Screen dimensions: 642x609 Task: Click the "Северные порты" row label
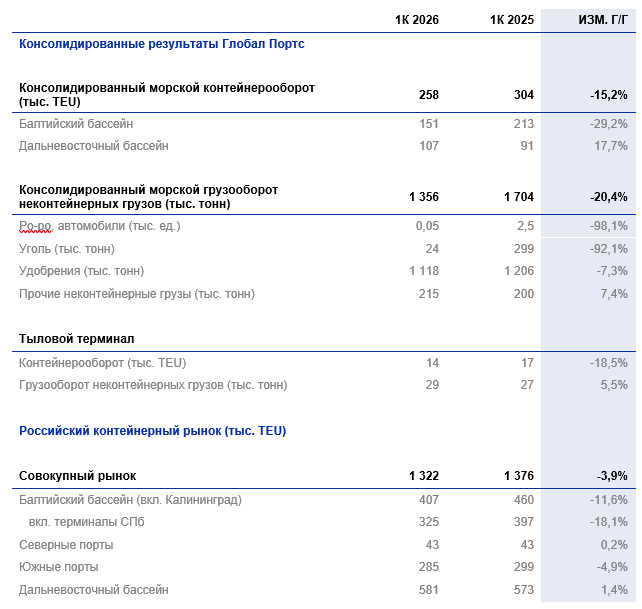(x=66, y=545)
